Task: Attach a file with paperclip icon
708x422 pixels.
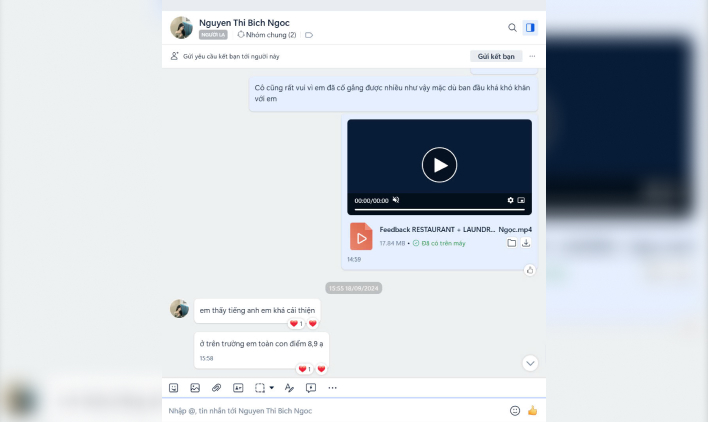Action: click(x=217, y=388)
